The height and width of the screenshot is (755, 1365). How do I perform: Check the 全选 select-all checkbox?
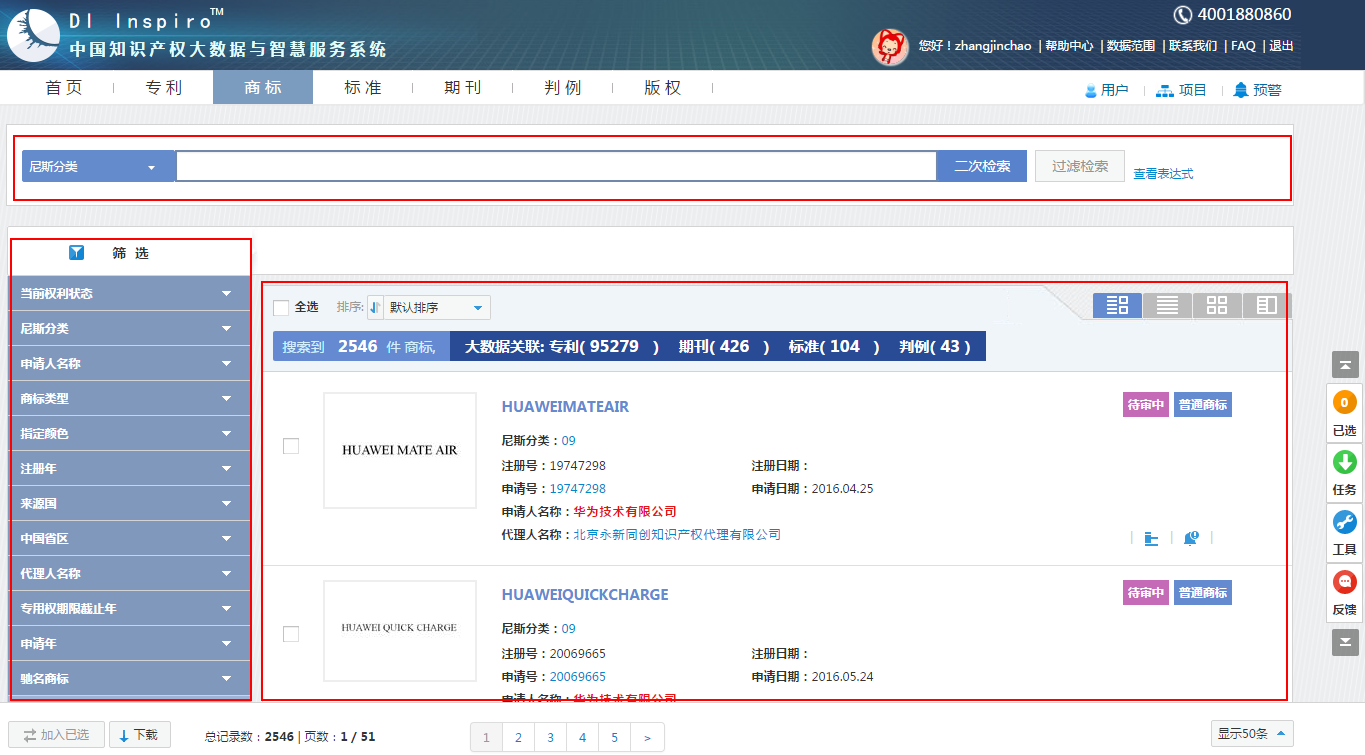281,307
